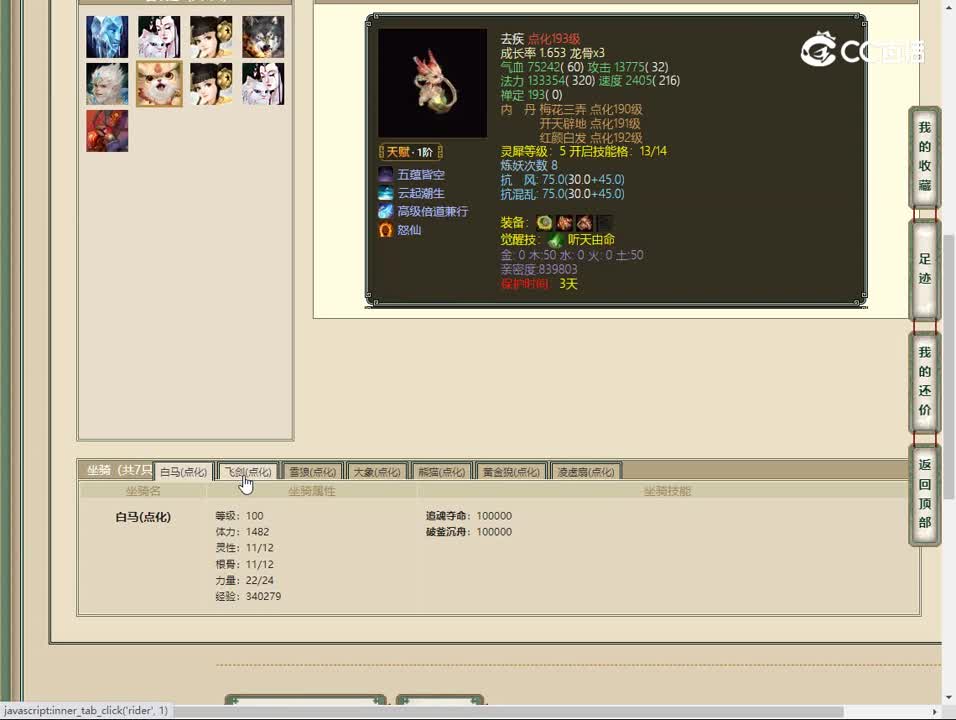The image size is (956, 720).
Task: Switch to the 白马(点化) mount tab
Action: pos(184,472)
